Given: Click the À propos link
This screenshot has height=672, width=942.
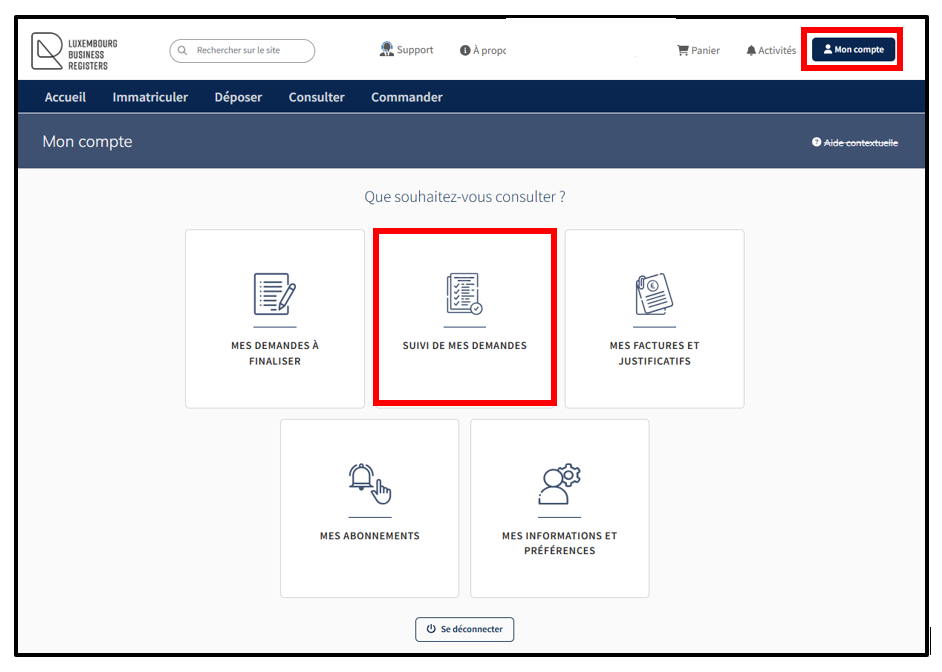Looking at the screenshot, I should click(x=488, y=51).
